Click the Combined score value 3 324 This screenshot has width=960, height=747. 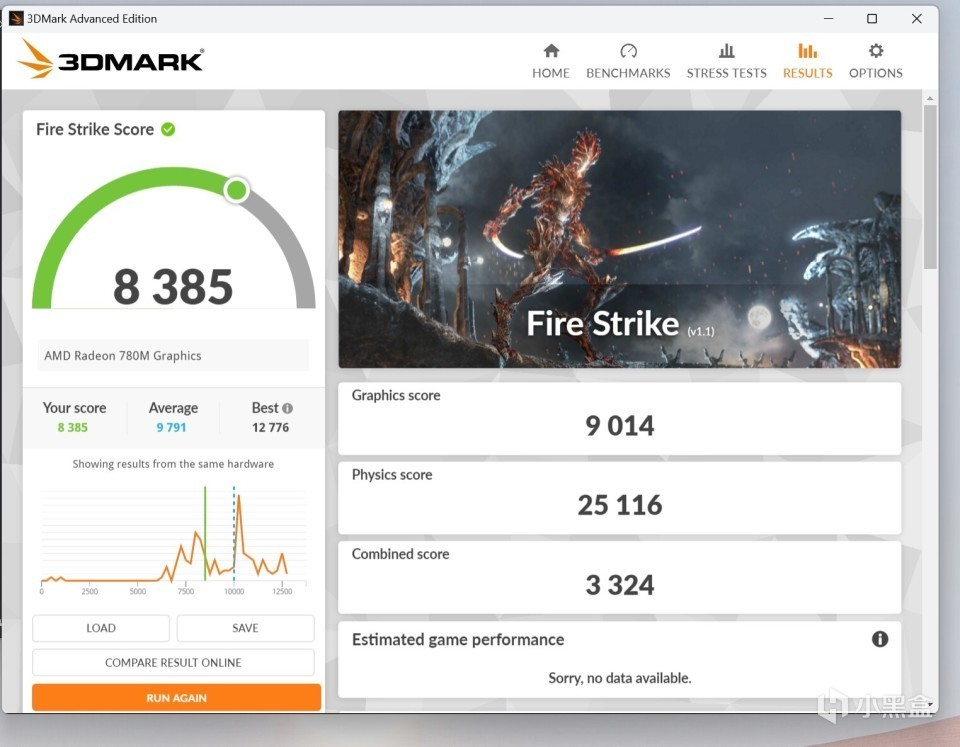pyautogui.click(x=620, y=585)
